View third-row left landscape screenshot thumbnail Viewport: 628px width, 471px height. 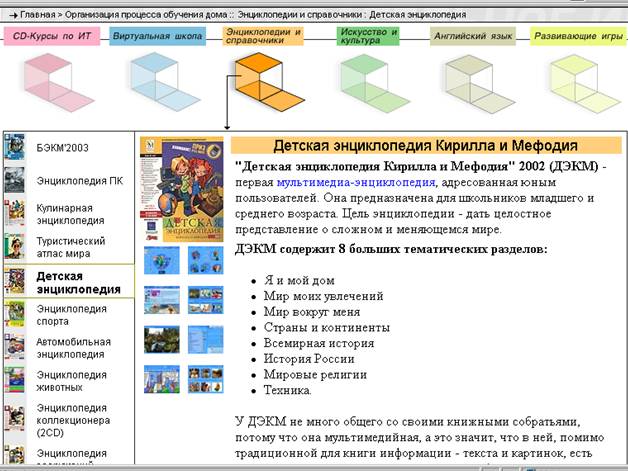(x=162, y=339)
